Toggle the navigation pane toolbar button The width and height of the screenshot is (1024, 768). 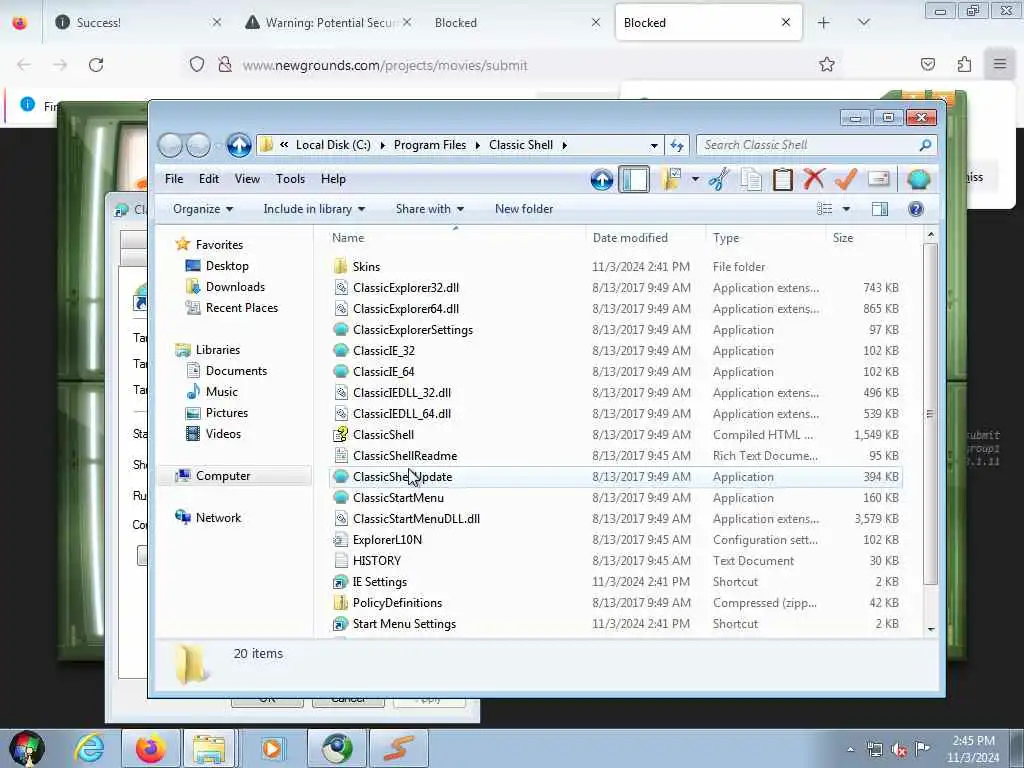633,179
